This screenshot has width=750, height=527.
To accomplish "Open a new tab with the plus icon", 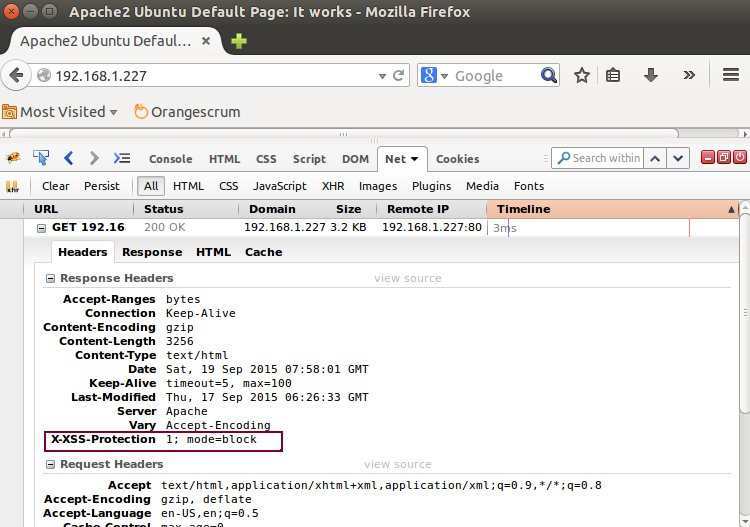I will (x=239, y=41).
